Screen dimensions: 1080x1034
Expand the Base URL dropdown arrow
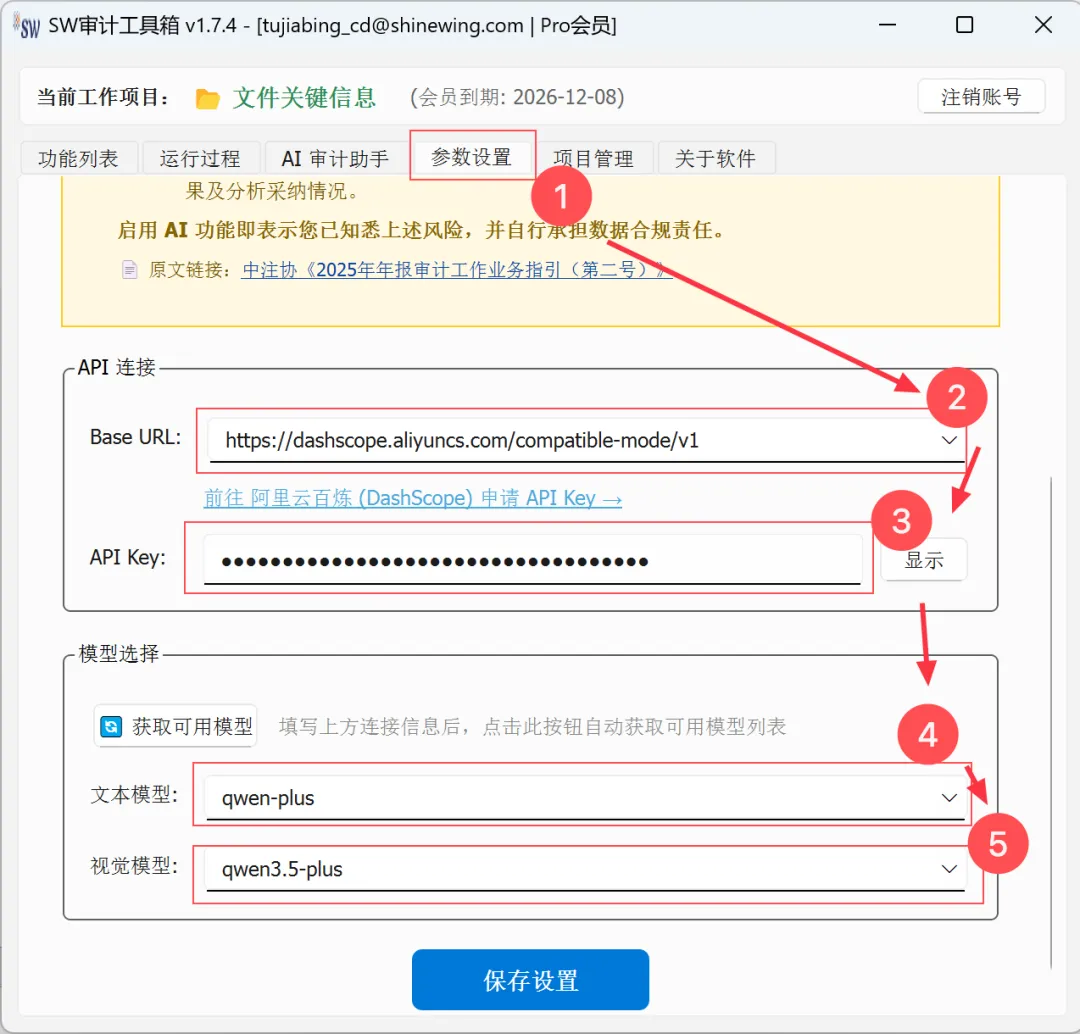coord(949,440)
